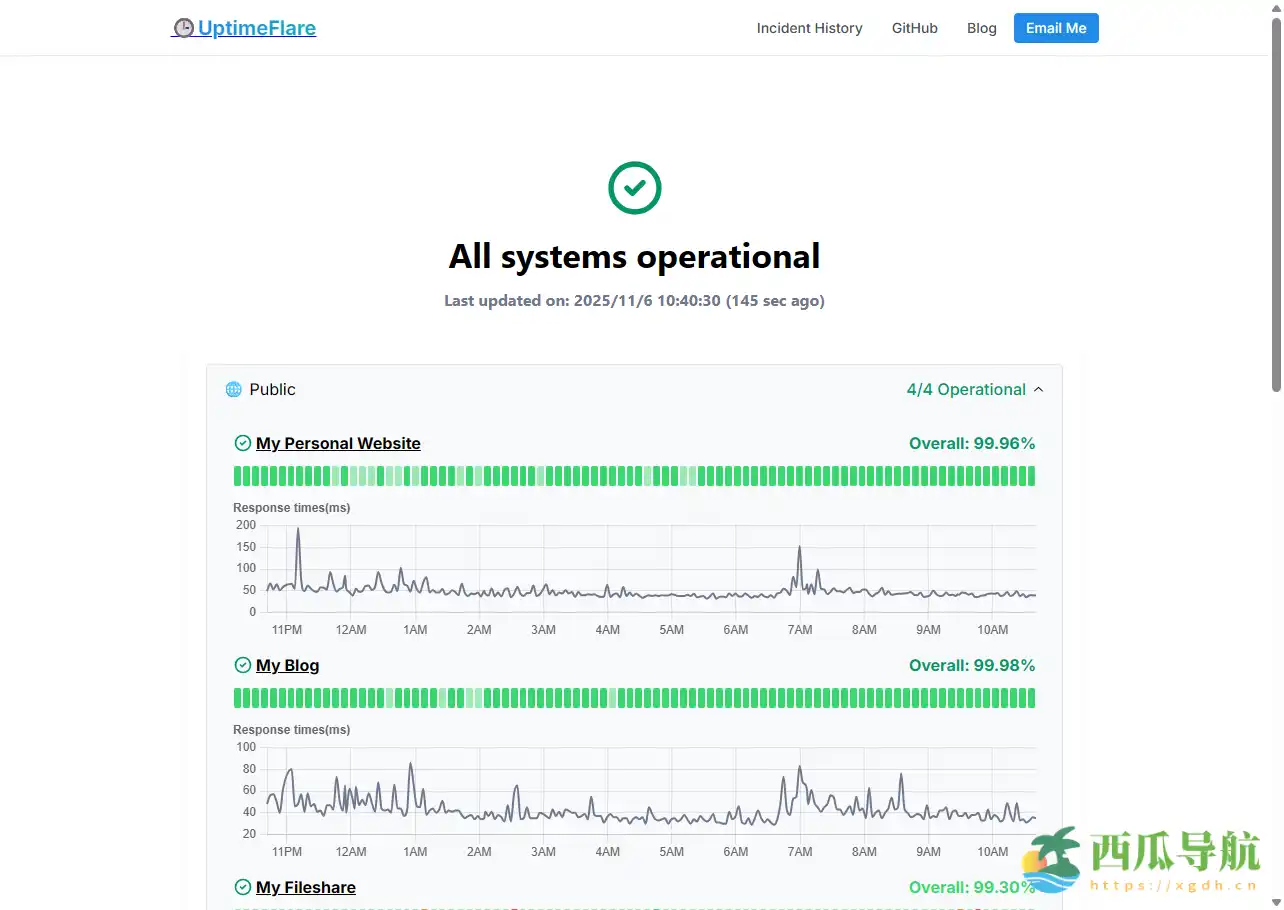Collapse the Public group using the chevron
The width and height of the screenshot is (1284, 910).
click(x=1038, y=390)
